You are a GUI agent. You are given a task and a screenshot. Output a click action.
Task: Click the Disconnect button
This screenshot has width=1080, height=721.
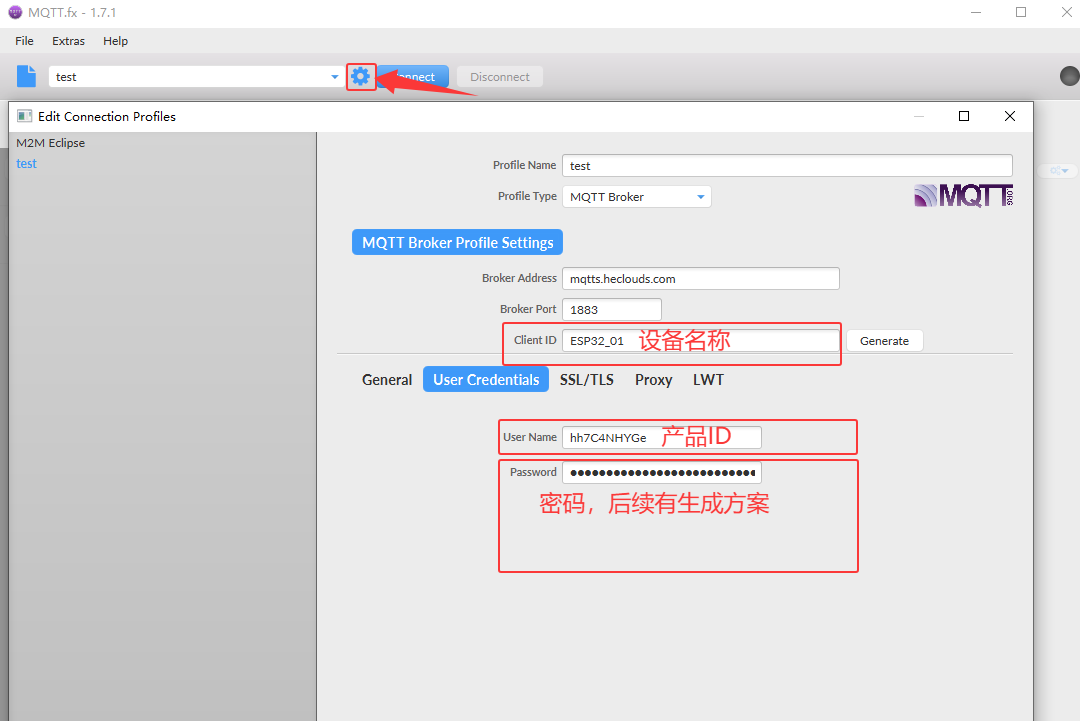(499, 76)
